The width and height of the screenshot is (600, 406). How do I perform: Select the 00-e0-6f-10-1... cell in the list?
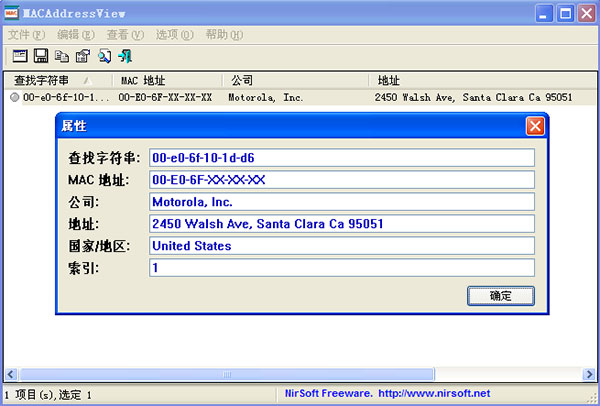point(66,98)
